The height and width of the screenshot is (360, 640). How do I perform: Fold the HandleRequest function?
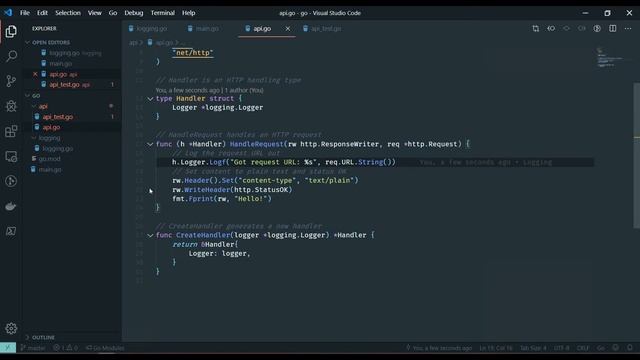pyautogui.click(x=150, y=144)
